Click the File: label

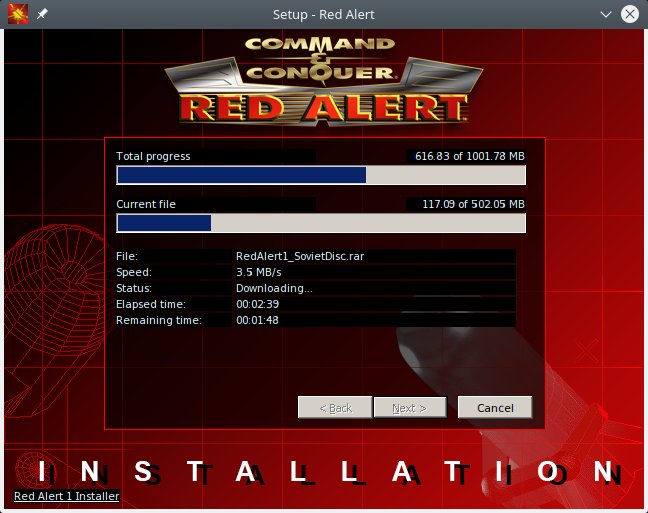127,256
